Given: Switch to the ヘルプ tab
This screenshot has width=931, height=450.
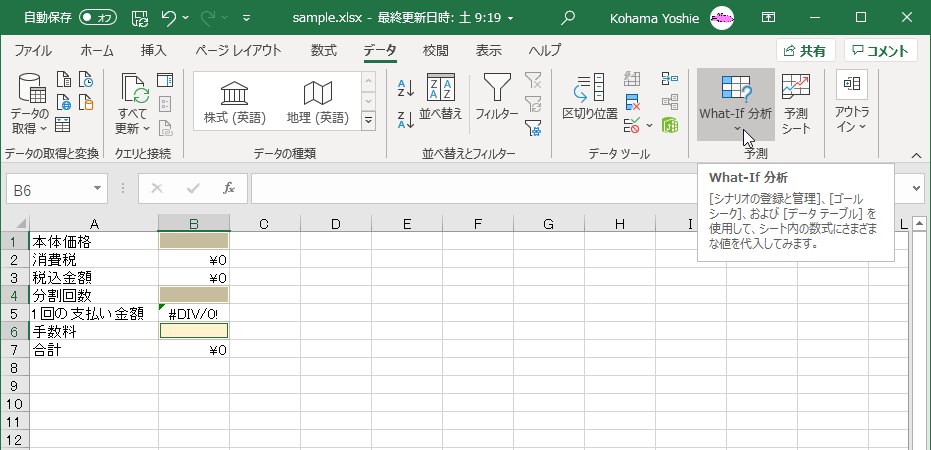Looking at the screenshot, I should tap(544, 50).
